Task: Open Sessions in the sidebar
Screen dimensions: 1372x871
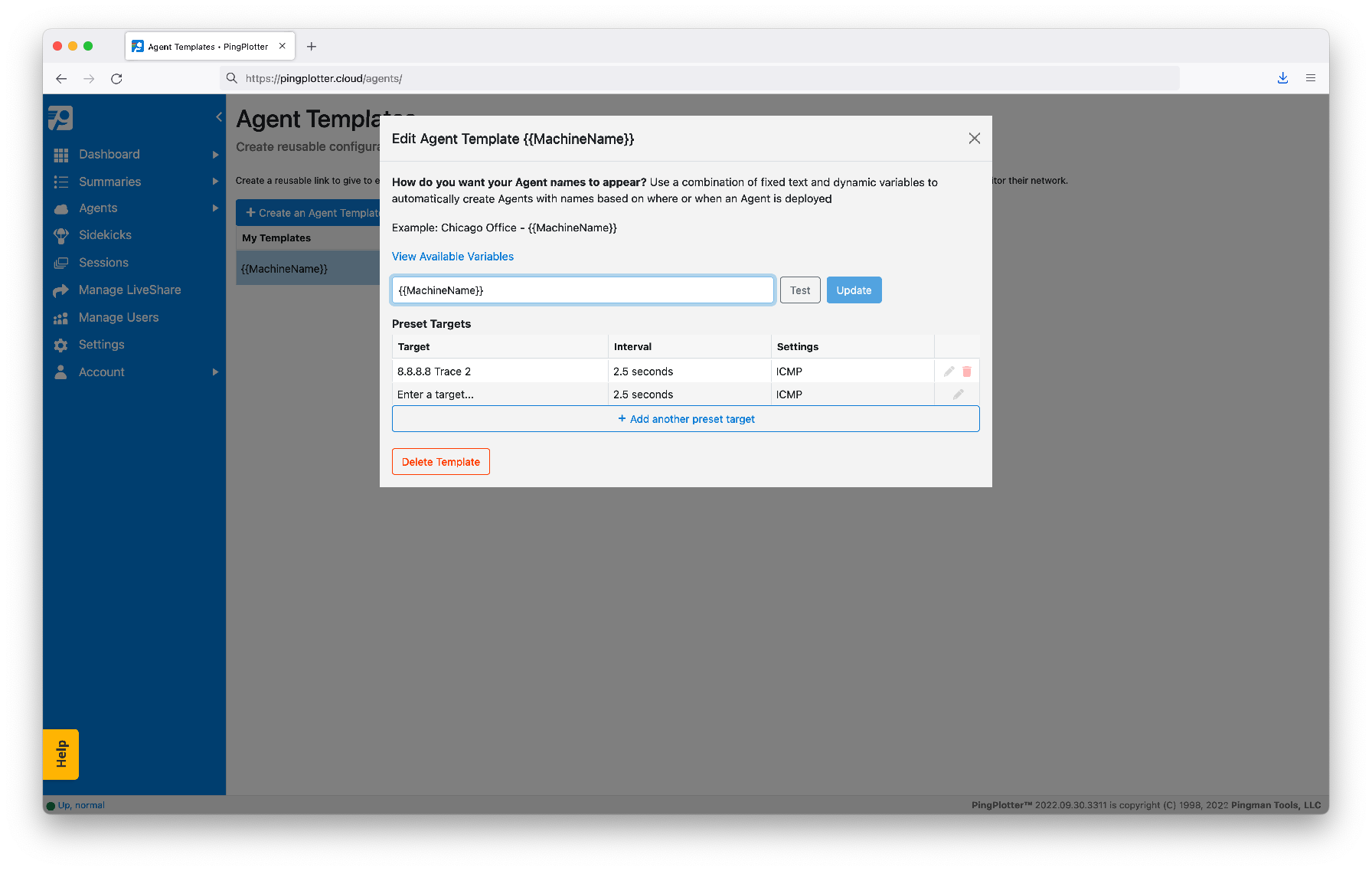Action: pyautogui.click(x=103, y=263)
